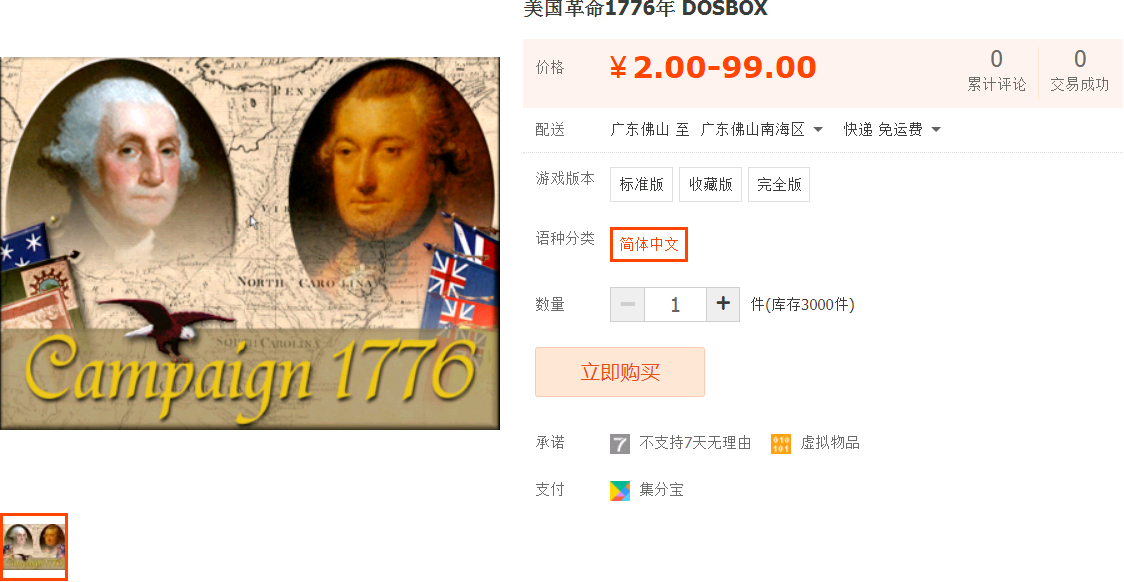
Task: Click the 集分宝 payment icon
Action: (x=620, y=490)
